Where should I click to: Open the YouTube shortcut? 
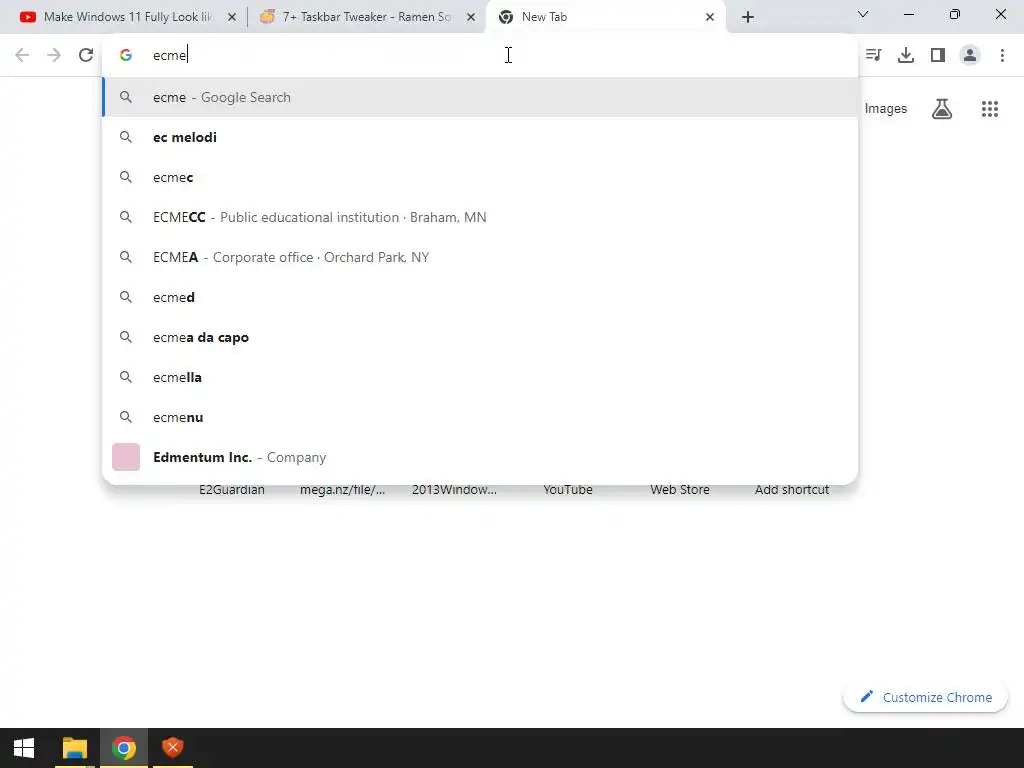click(568, 490)
